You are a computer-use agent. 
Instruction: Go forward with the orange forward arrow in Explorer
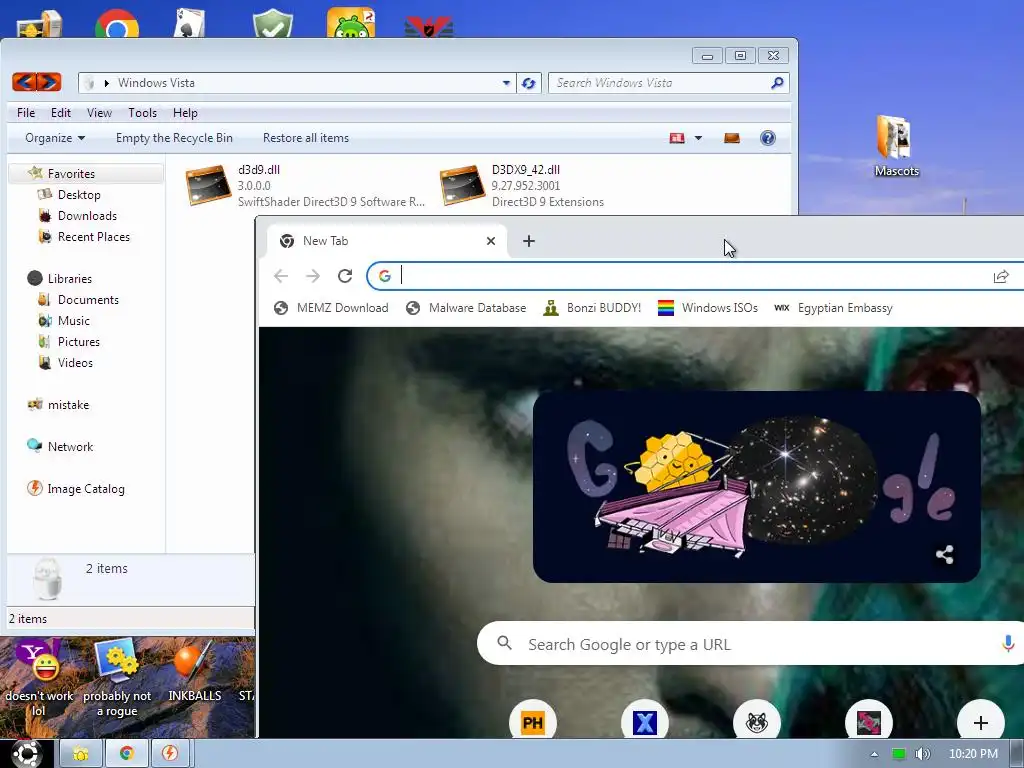pyautogui.click(x=49, y=82)
